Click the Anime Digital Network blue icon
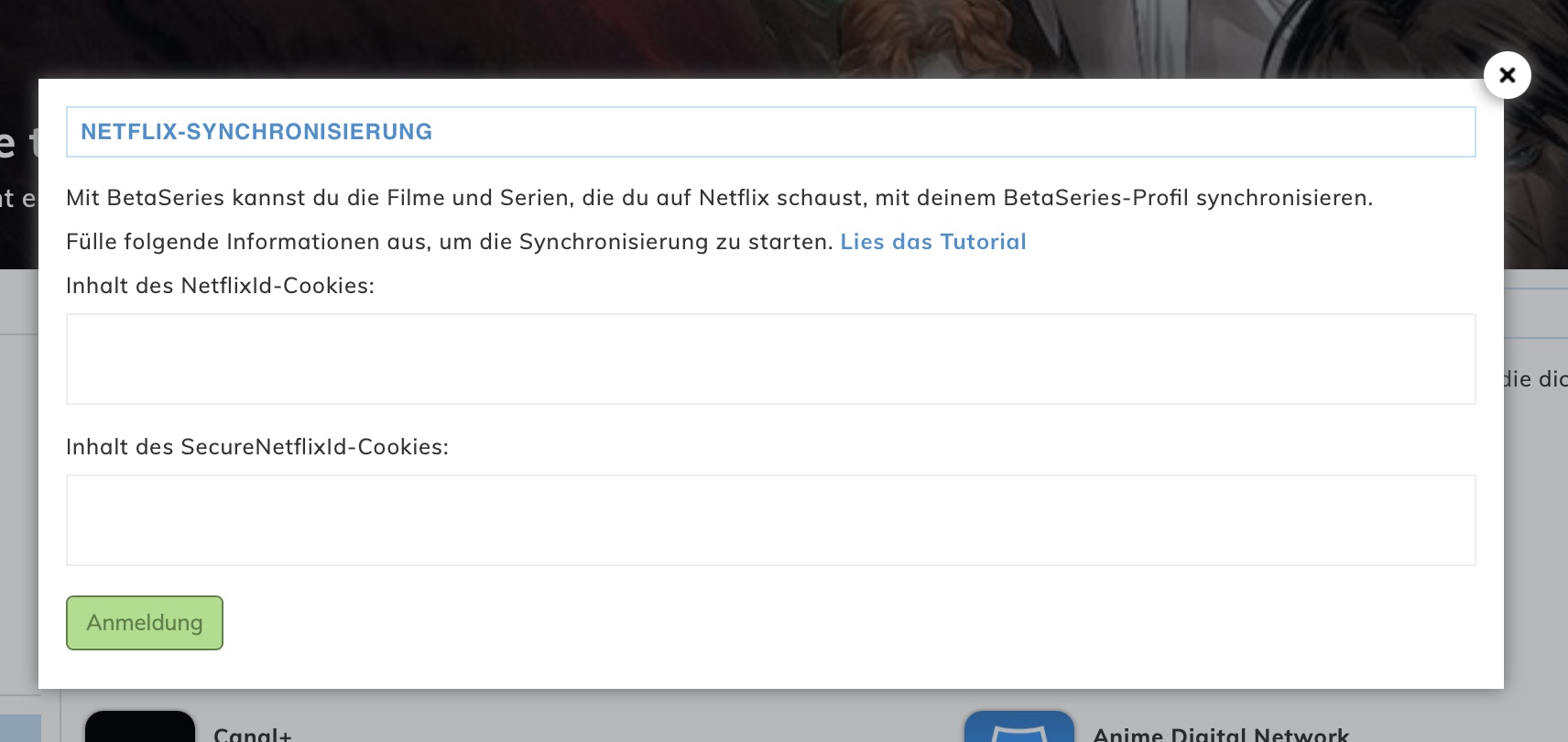The height and width of the screenshot is (742, 1568). tap(1018, 726)
